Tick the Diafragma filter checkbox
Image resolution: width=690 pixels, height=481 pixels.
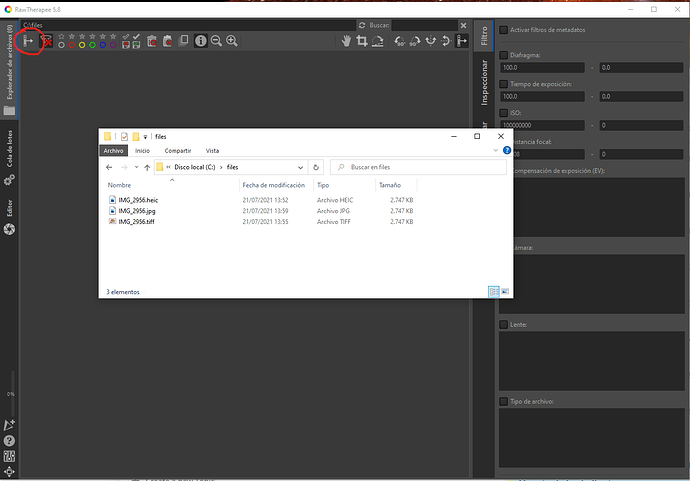point(504,55)
